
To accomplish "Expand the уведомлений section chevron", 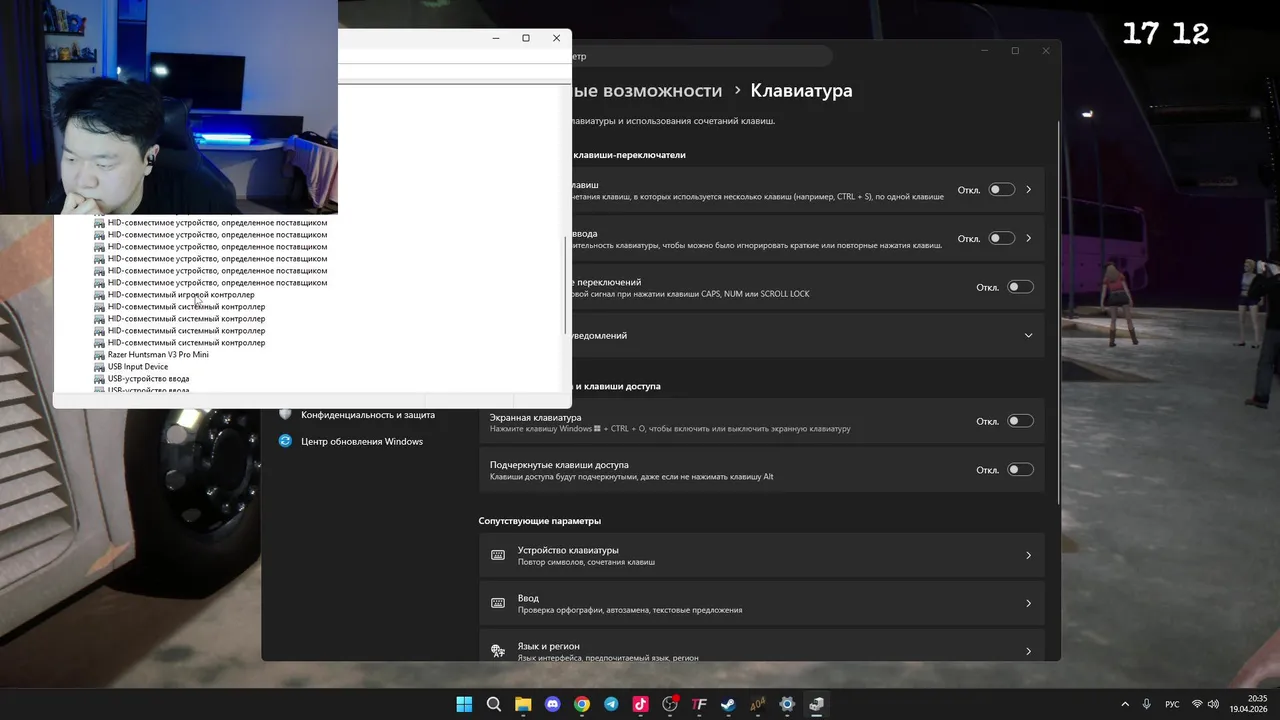I will pos(1028,336).
